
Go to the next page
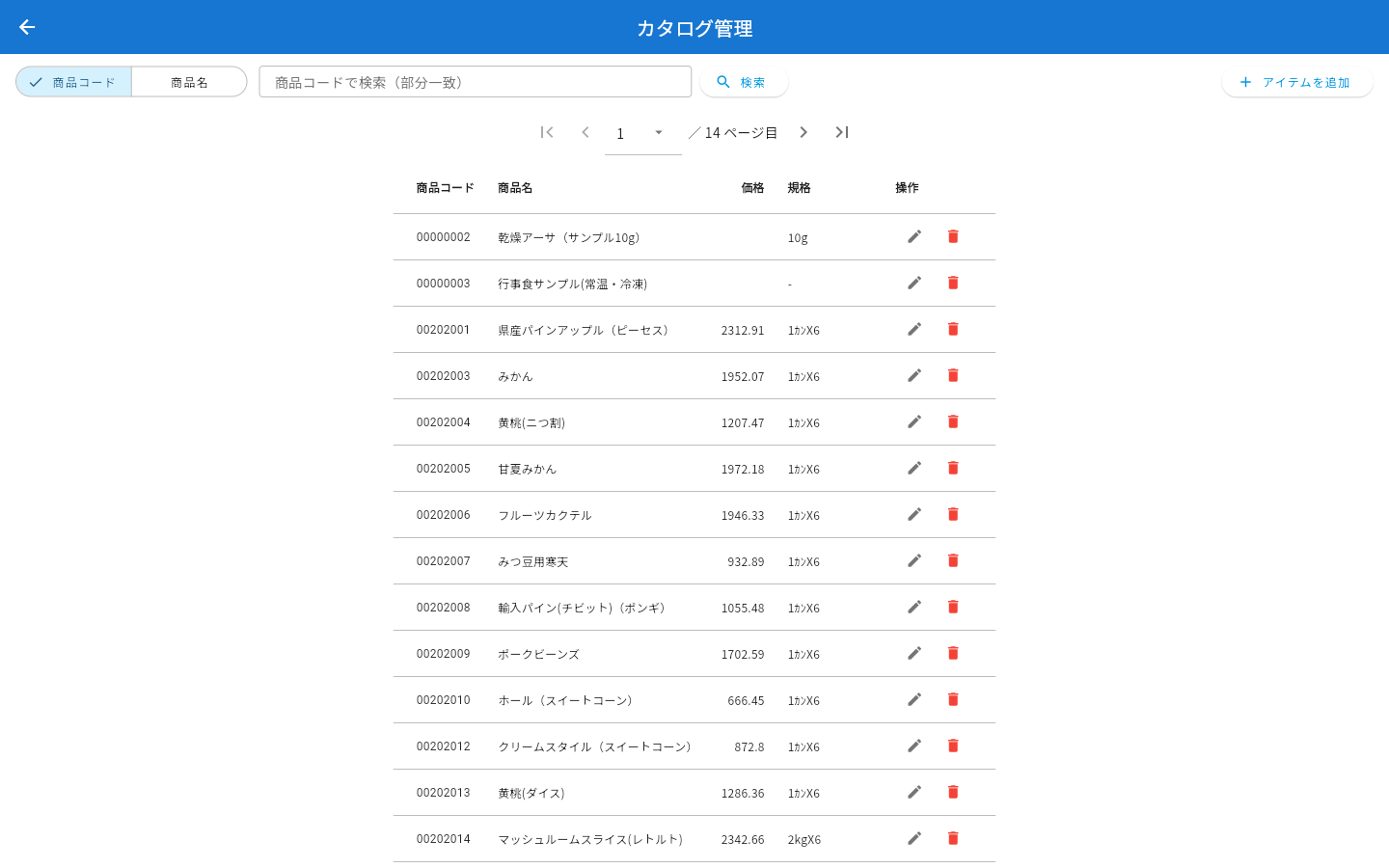(x=803, y=132)
